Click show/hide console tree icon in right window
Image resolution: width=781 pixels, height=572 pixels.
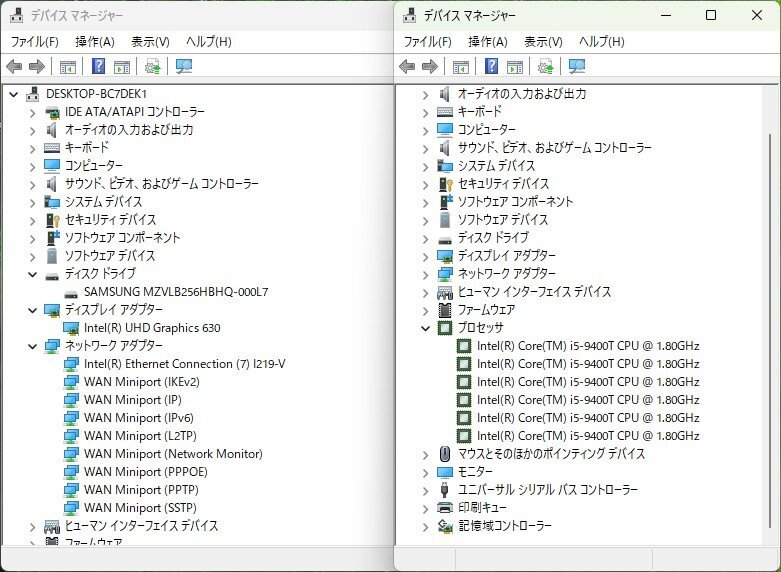coord(461,67)
